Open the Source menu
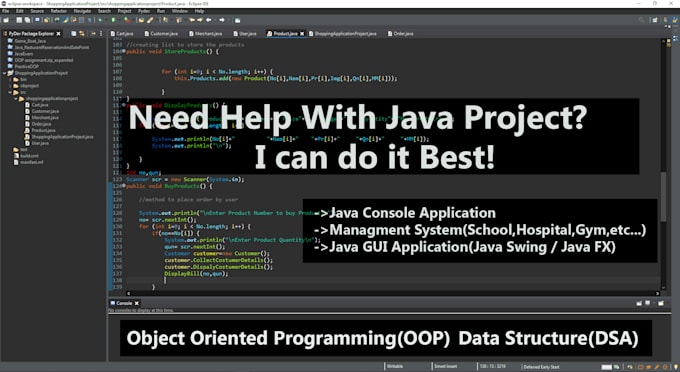 tap(37, 11)
